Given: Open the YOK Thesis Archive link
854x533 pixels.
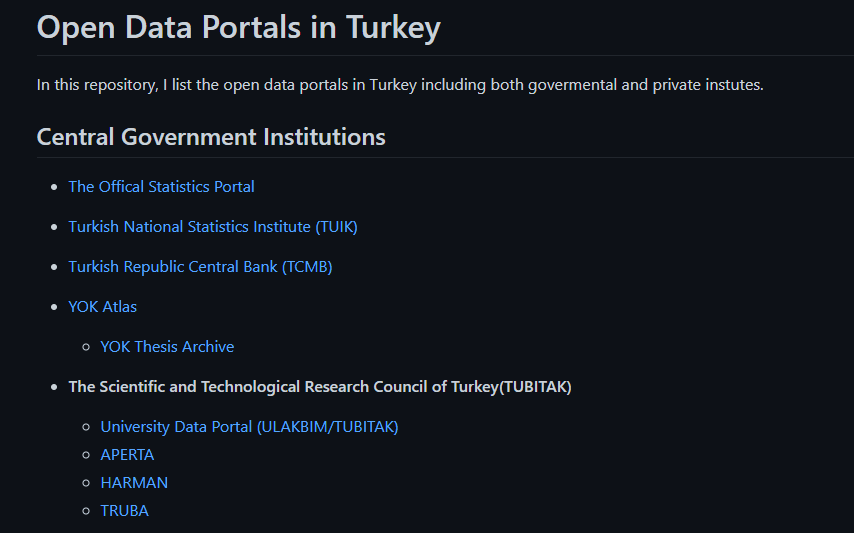Looking at the screenshot, I should coord(167,347).
